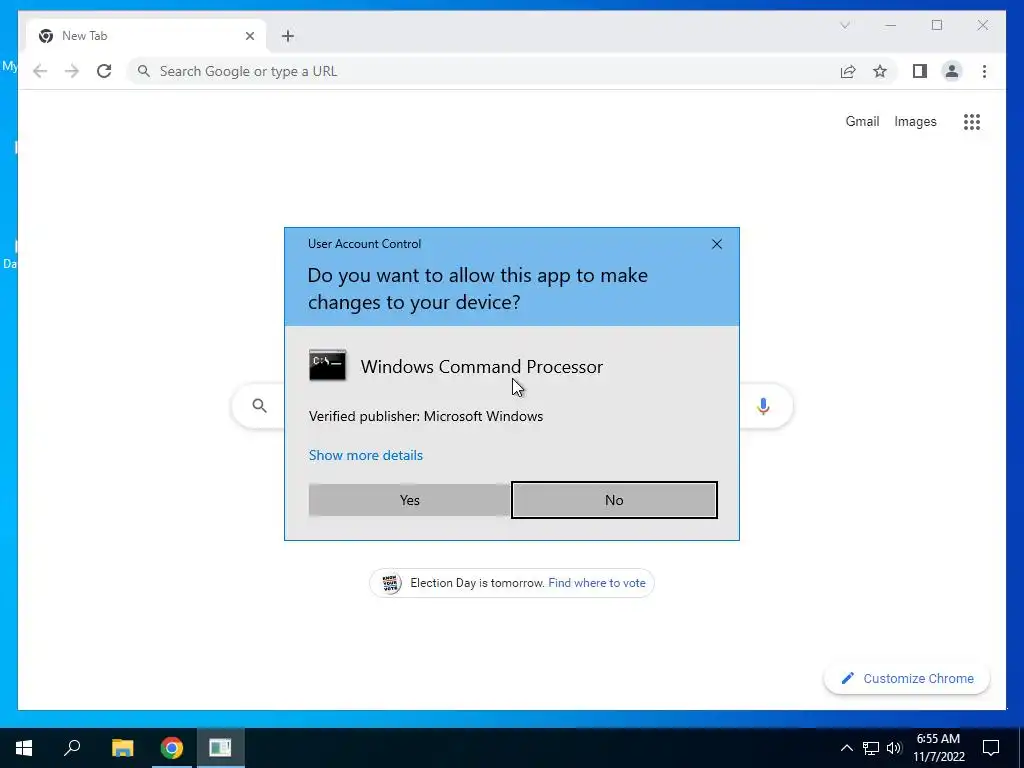1024x768 pixels.
Task: Click Yes in User Account Control dialog
Action: pos(409,500)
